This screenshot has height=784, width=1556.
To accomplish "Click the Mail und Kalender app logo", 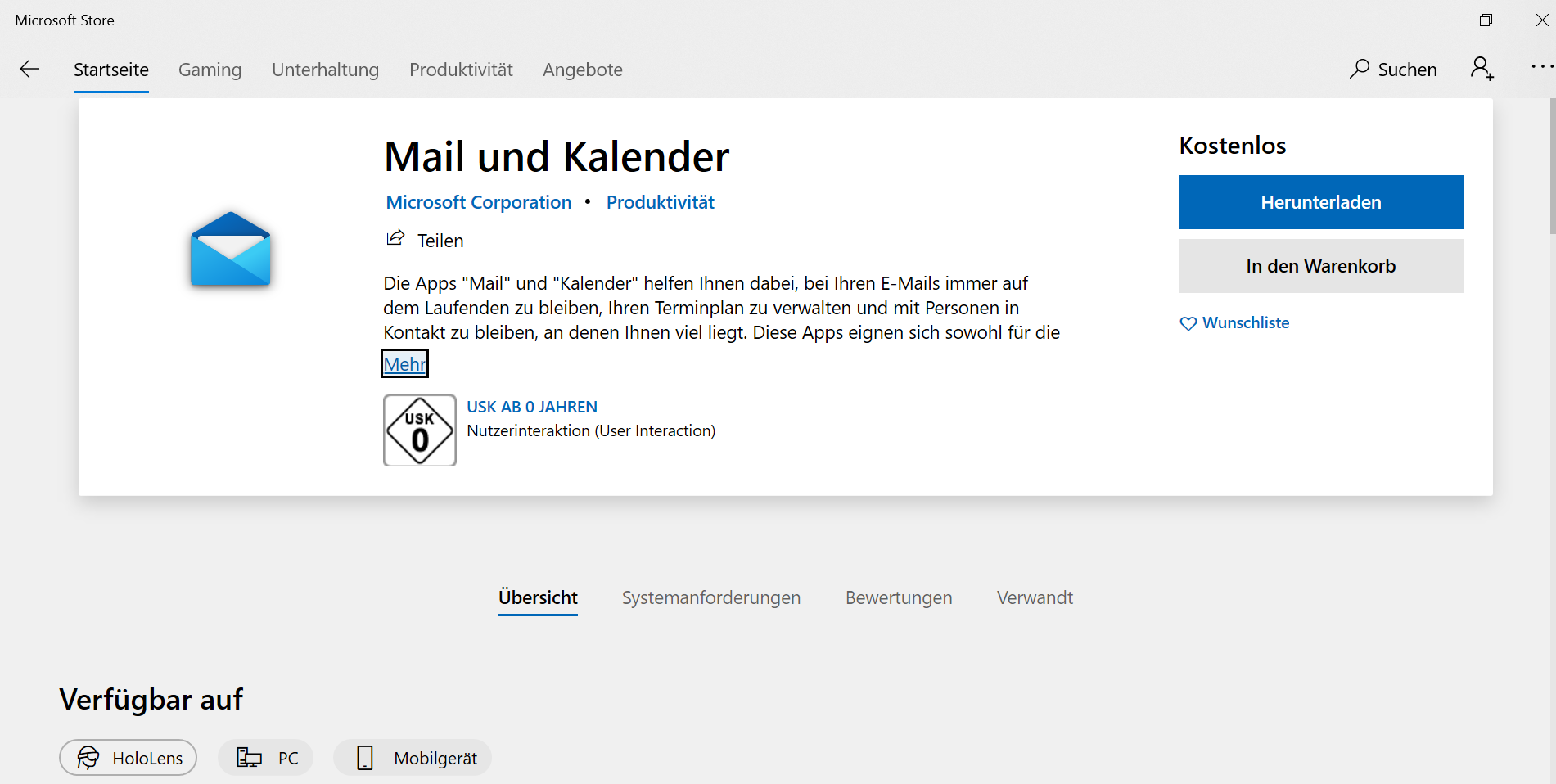I will (230, 249).
